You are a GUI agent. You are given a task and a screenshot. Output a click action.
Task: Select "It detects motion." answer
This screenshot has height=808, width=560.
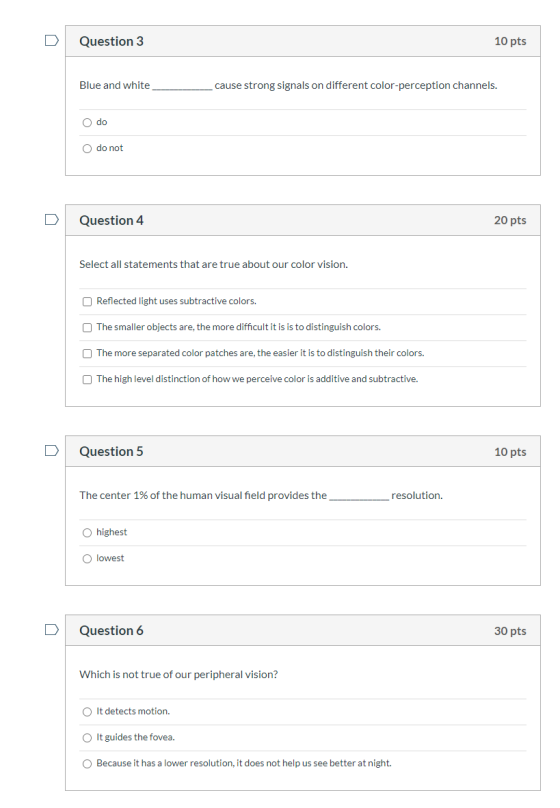click(87, 712)
